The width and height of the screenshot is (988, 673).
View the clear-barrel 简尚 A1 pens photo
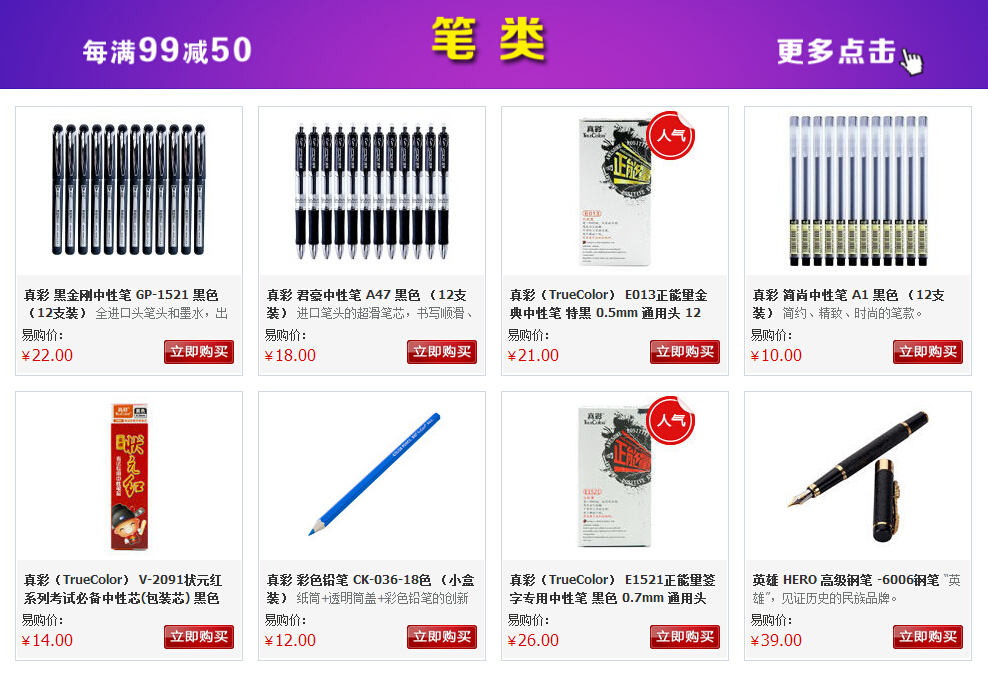point(858,190)
